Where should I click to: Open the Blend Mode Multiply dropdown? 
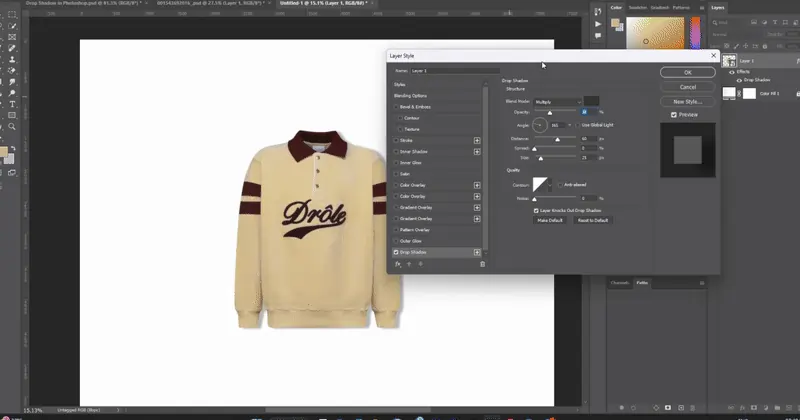[x=557, y=102]
